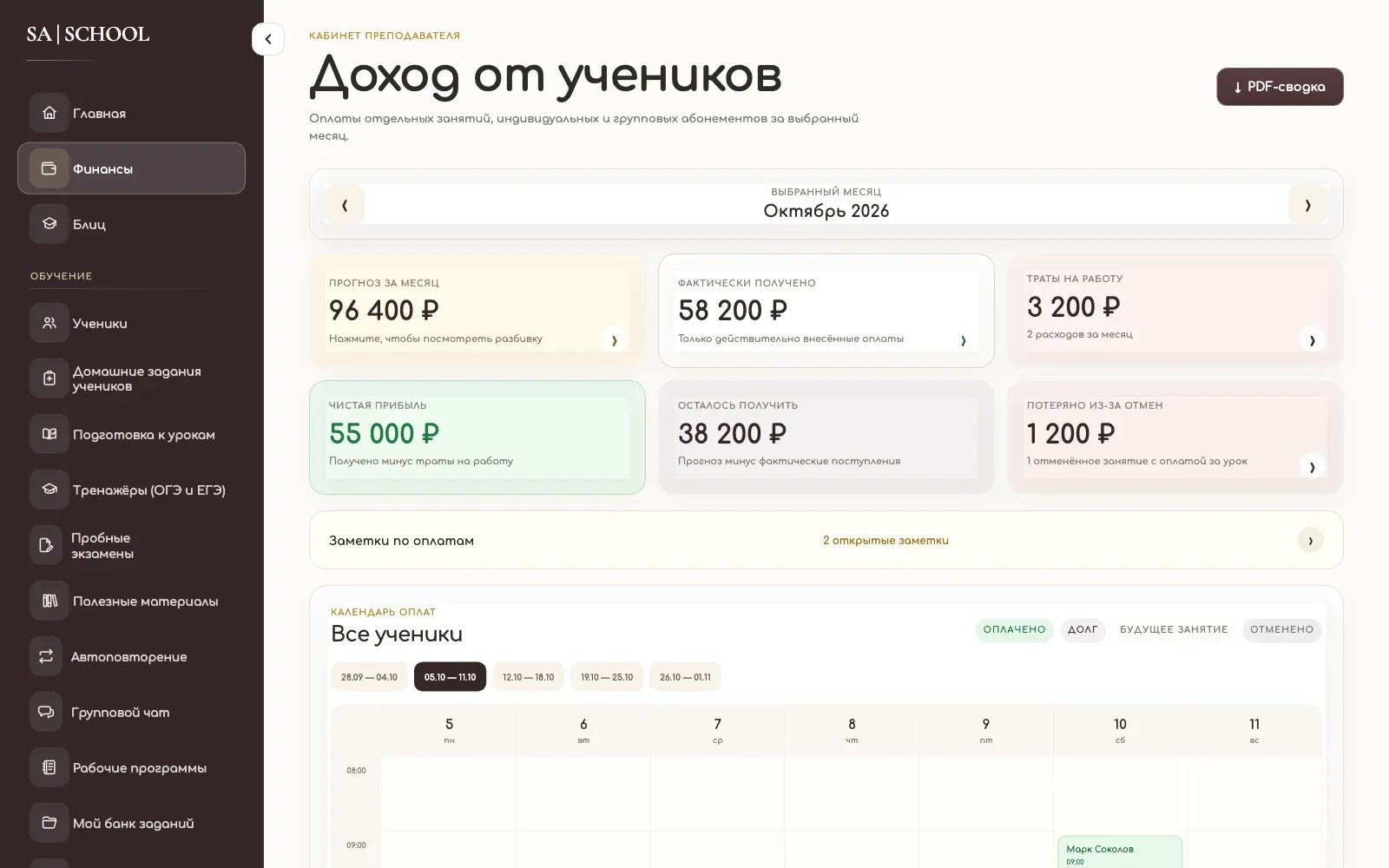Open the Полезные материалы books icon

pyautogui.click(x=49, y=601)
